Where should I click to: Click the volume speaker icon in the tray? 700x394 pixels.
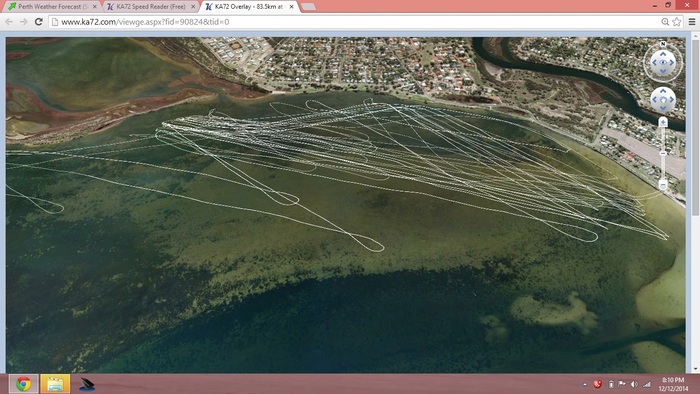pos(634,384)
